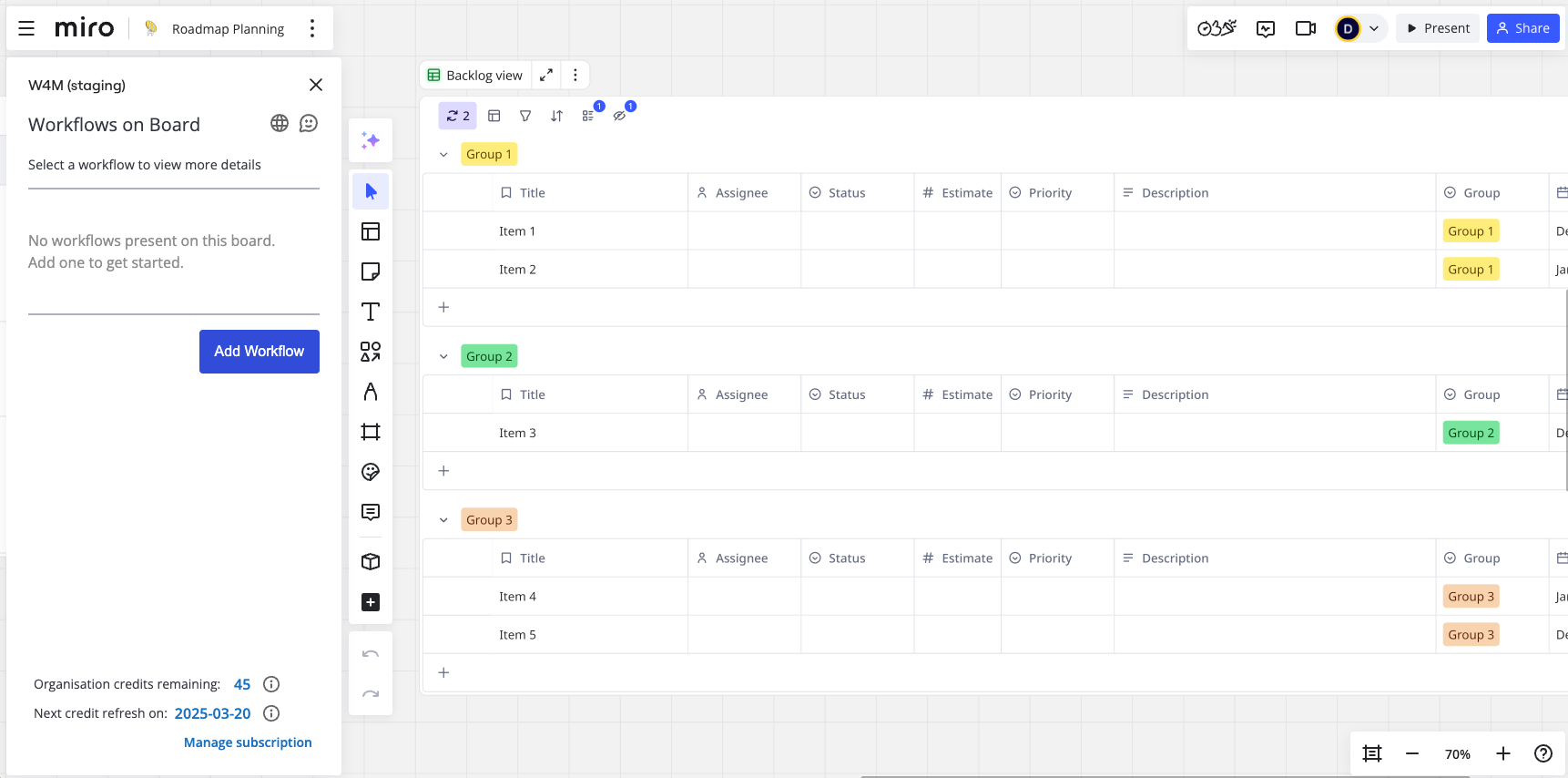Click the yellow Group 1 tag on Item 1
The width and height of the screenshot is (1568, 778).
click(x=1470, y=231)
